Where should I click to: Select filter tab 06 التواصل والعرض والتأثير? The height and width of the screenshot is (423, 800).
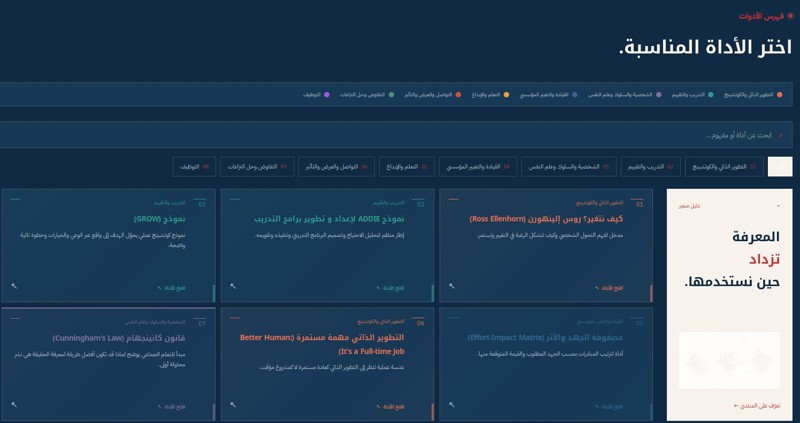[336, 167]
